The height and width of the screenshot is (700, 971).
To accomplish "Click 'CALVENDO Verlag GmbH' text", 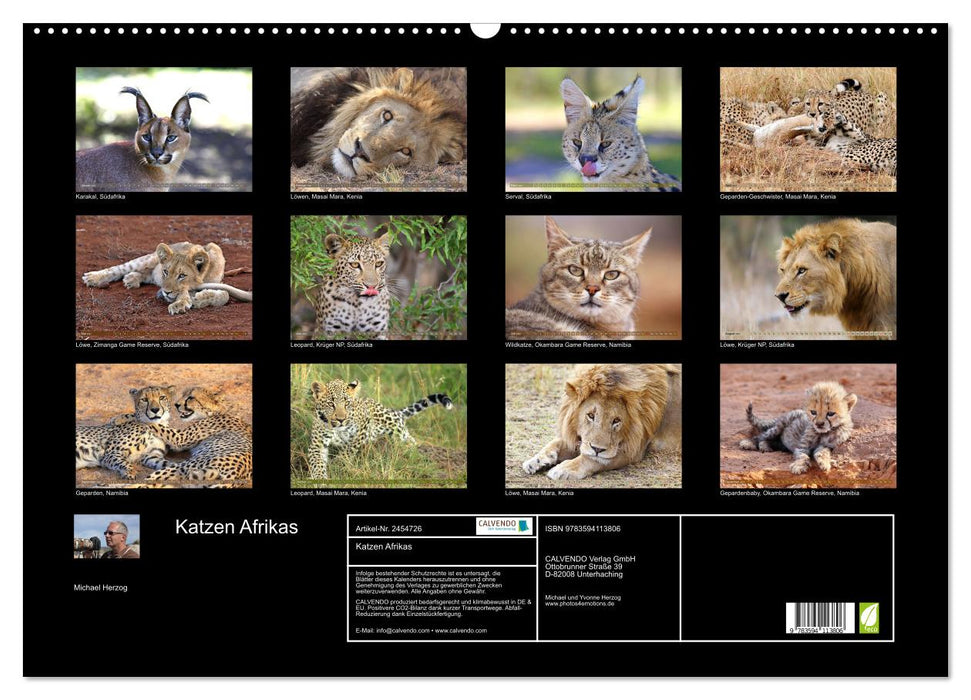I will click(590, 559).
